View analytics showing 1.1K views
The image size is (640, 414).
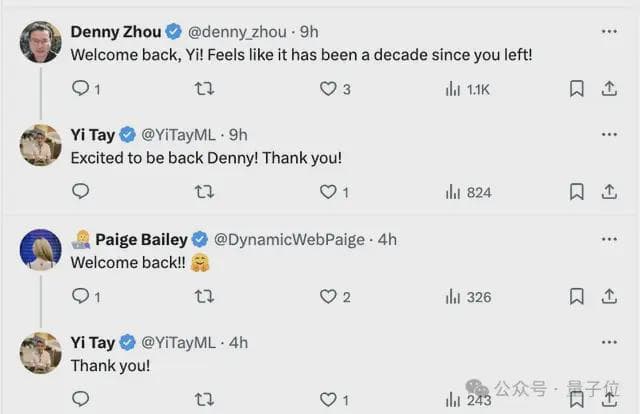(x=467, y=89)
